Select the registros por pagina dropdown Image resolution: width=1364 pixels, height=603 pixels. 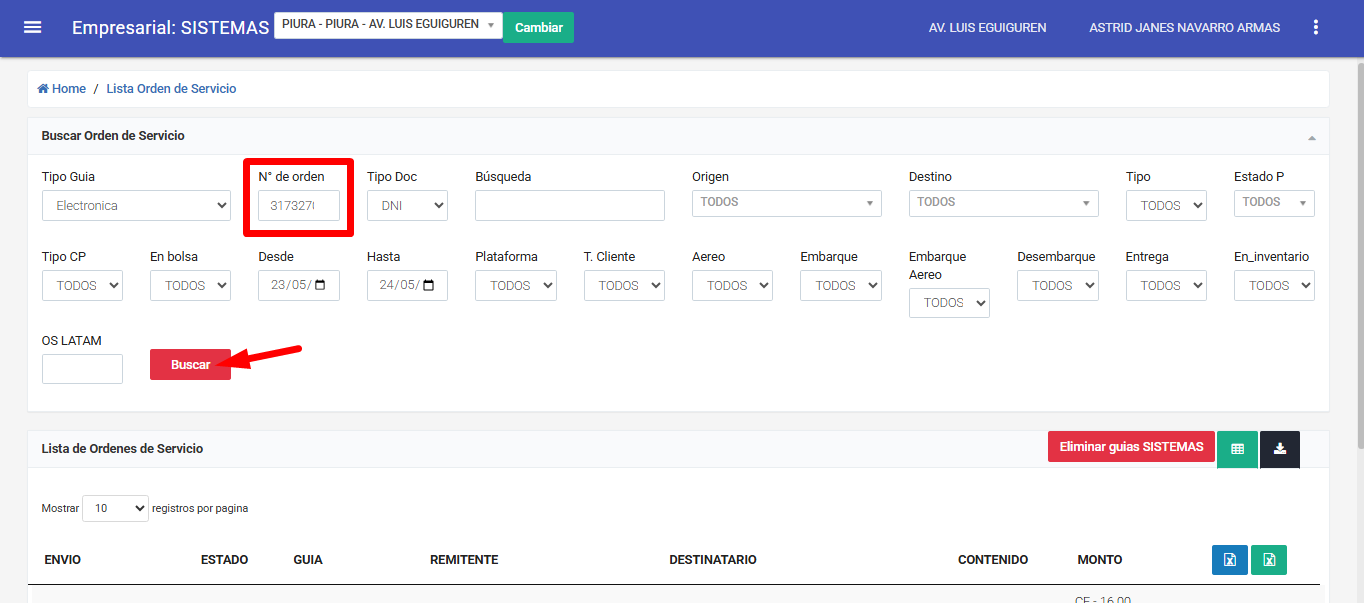pyautogui.click(x=115, y=508)
